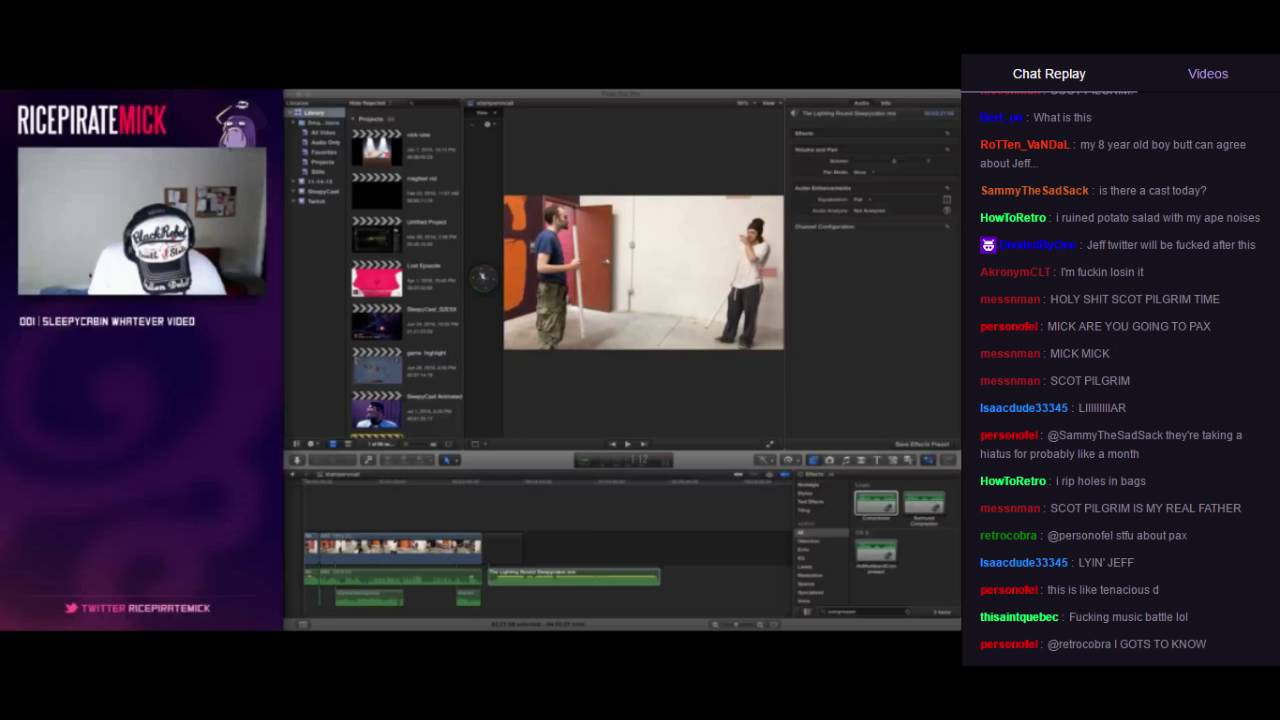Toggle the Inspector panel toolbar icon
1280x720 pixels.
point(929,460)
